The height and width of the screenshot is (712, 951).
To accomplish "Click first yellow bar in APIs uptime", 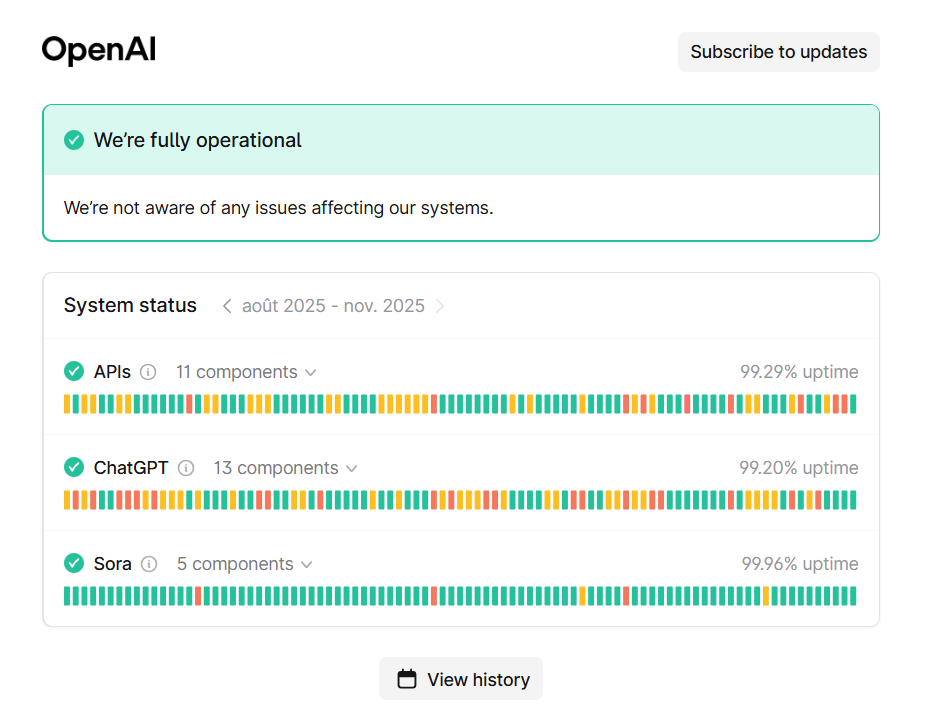I will point(67,404).
